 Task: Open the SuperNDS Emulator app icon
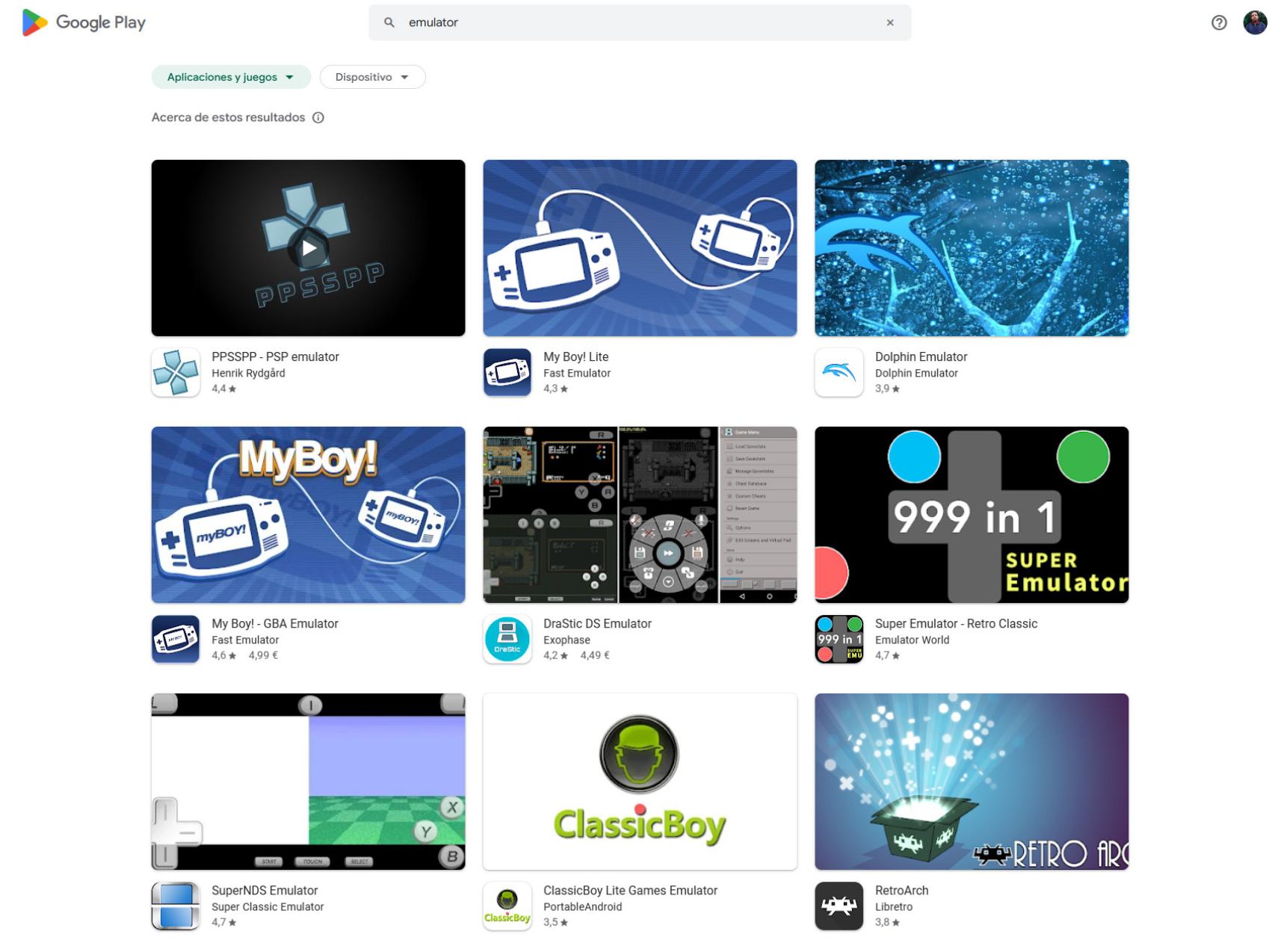(176, 906)
